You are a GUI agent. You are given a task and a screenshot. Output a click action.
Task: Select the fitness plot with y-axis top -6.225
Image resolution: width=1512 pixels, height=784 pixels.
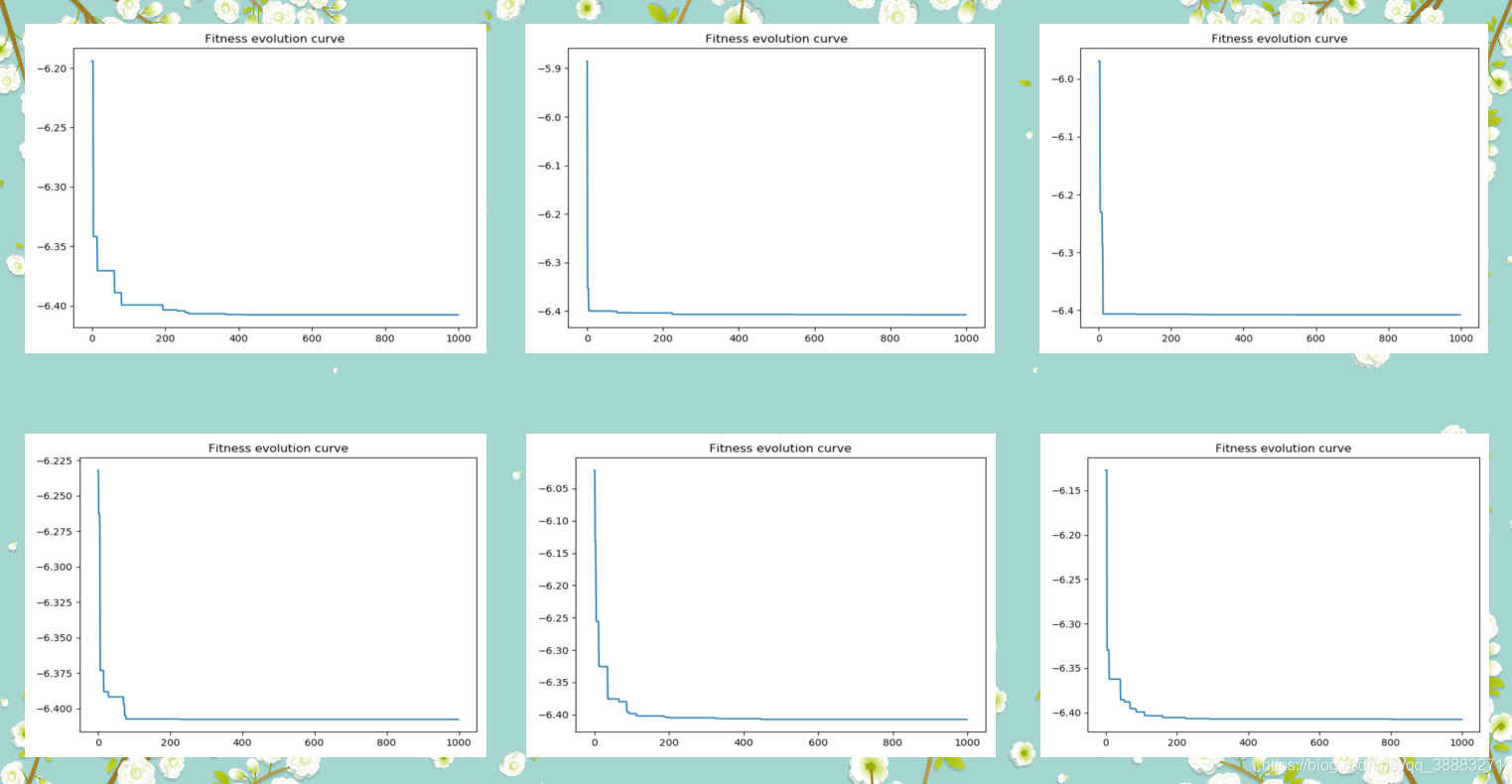coord(255,595)
